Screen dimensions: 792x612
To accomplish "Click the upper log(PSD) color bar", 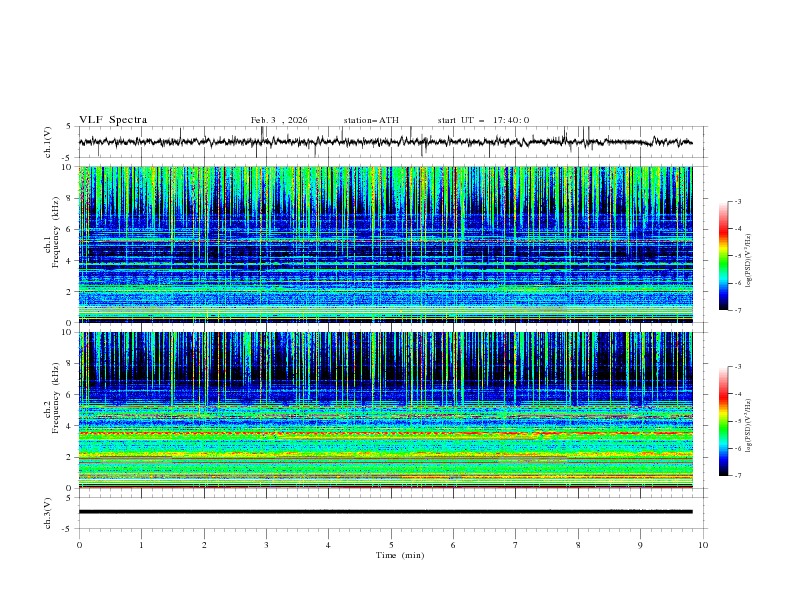I will (x=723, y=255).
